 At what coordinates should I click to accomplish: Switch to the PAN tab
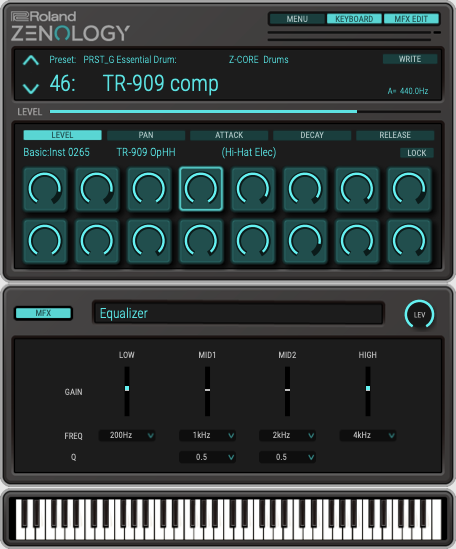[146, 135]
